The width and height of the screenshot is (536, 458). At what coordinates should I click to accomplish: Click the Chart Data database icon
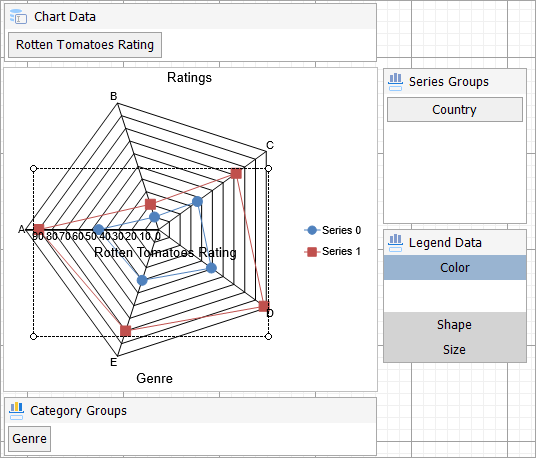click(18, 17)
